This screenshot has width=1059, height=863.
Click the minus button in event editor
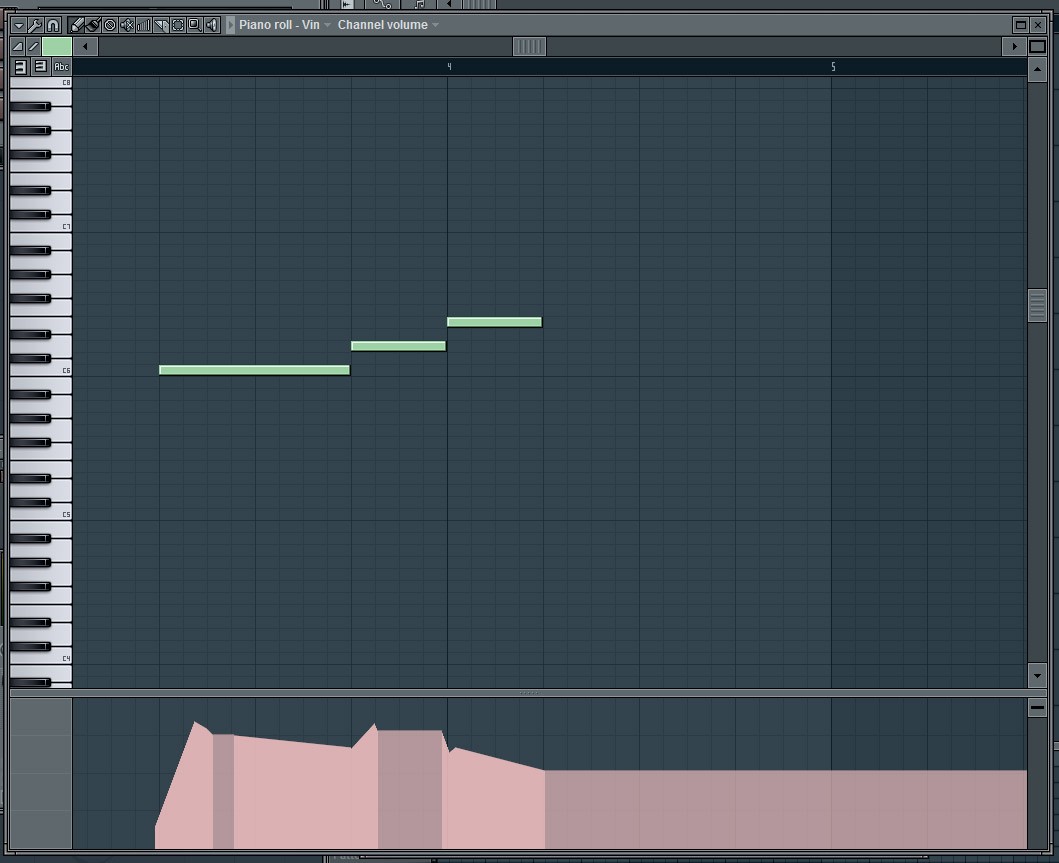point(1037,708)
